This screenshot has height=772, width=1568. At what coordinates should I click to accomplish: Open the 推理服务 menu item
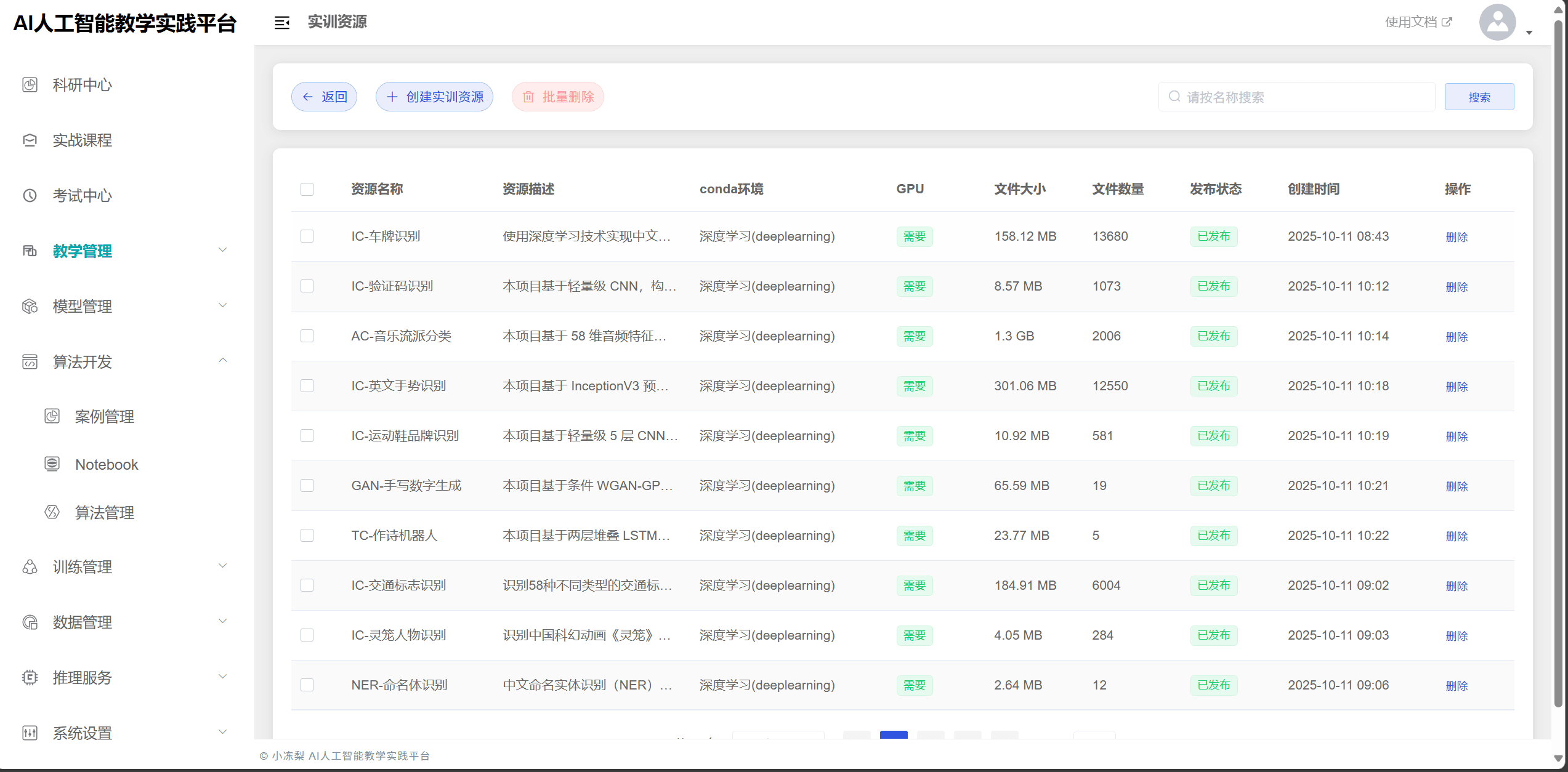pyautogui.click(x=83, y=677)
